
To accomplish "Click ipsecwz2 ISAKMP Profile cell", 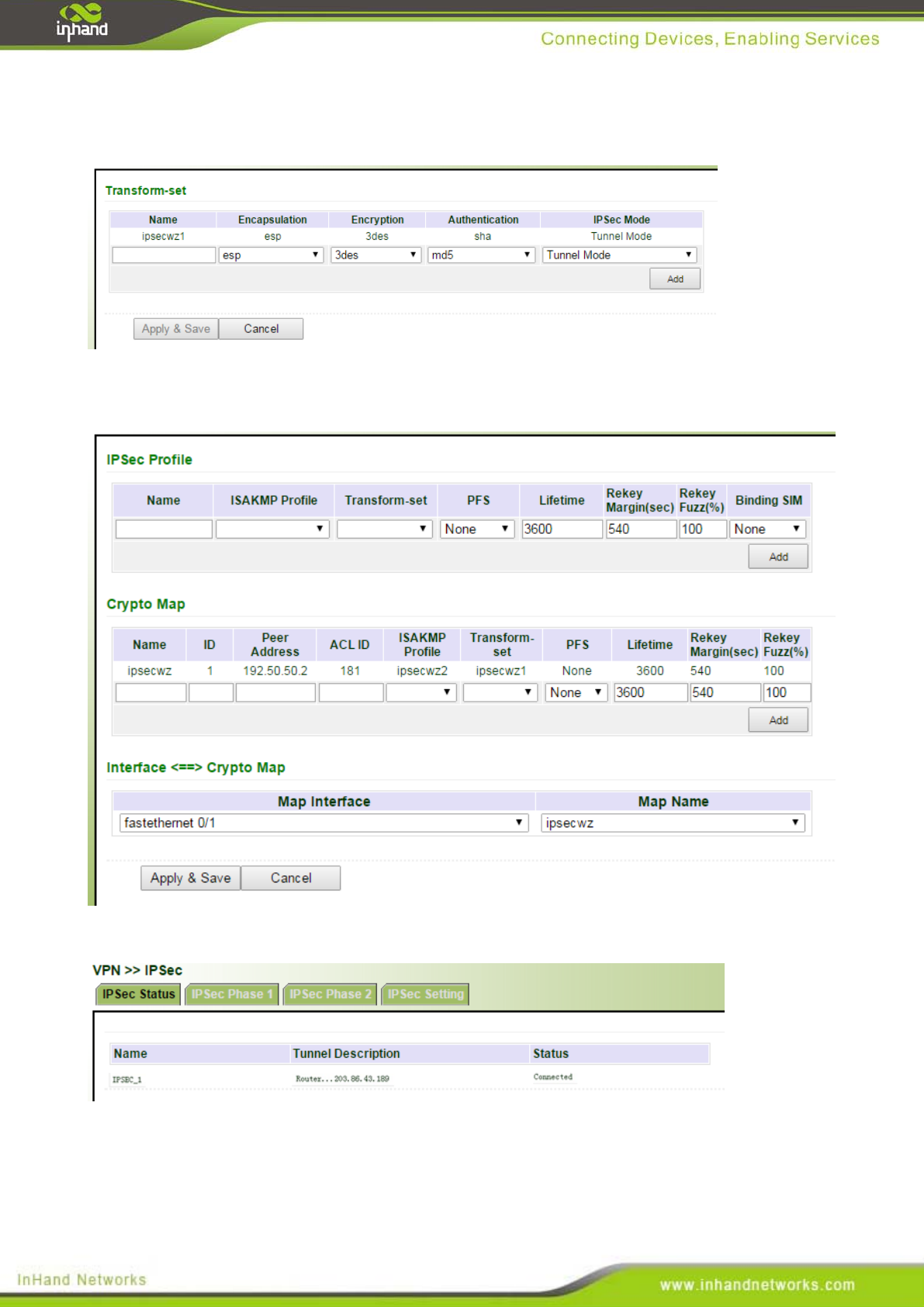I will pyautogui.click(x=422, y=671).
